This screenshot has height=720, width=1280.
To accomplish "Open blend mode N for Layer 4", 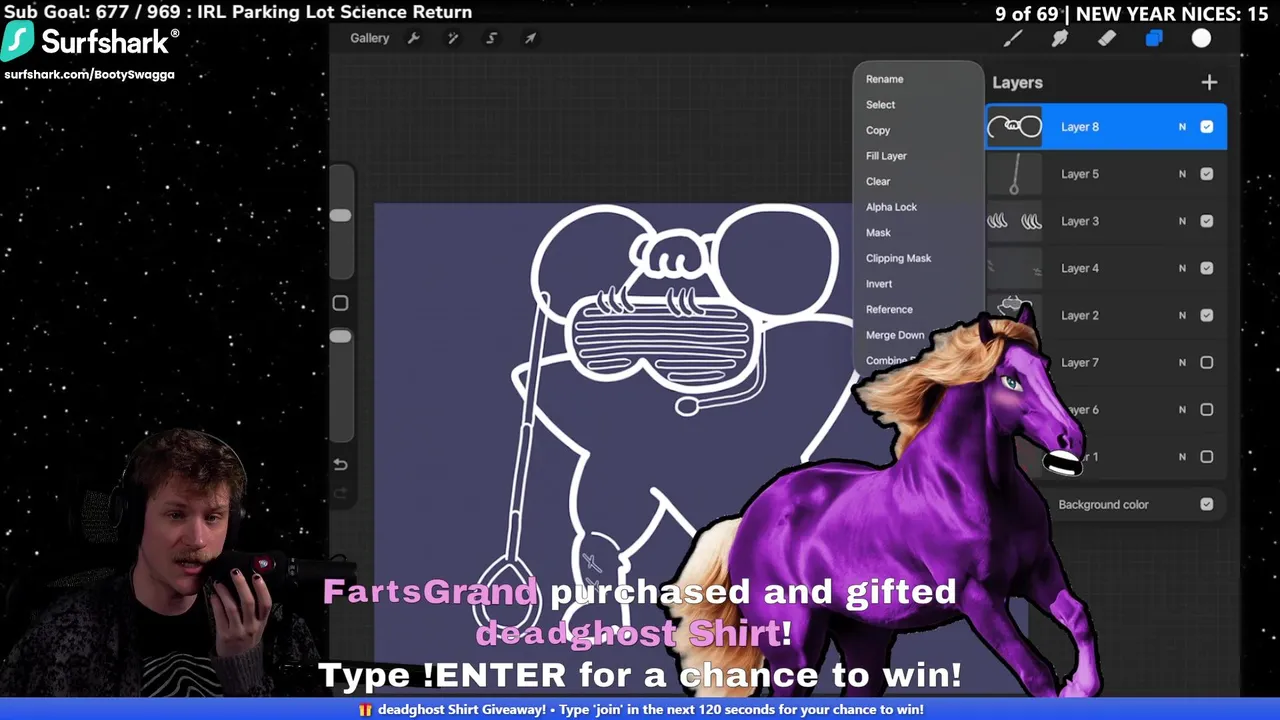I will (x=1182, y=268).
